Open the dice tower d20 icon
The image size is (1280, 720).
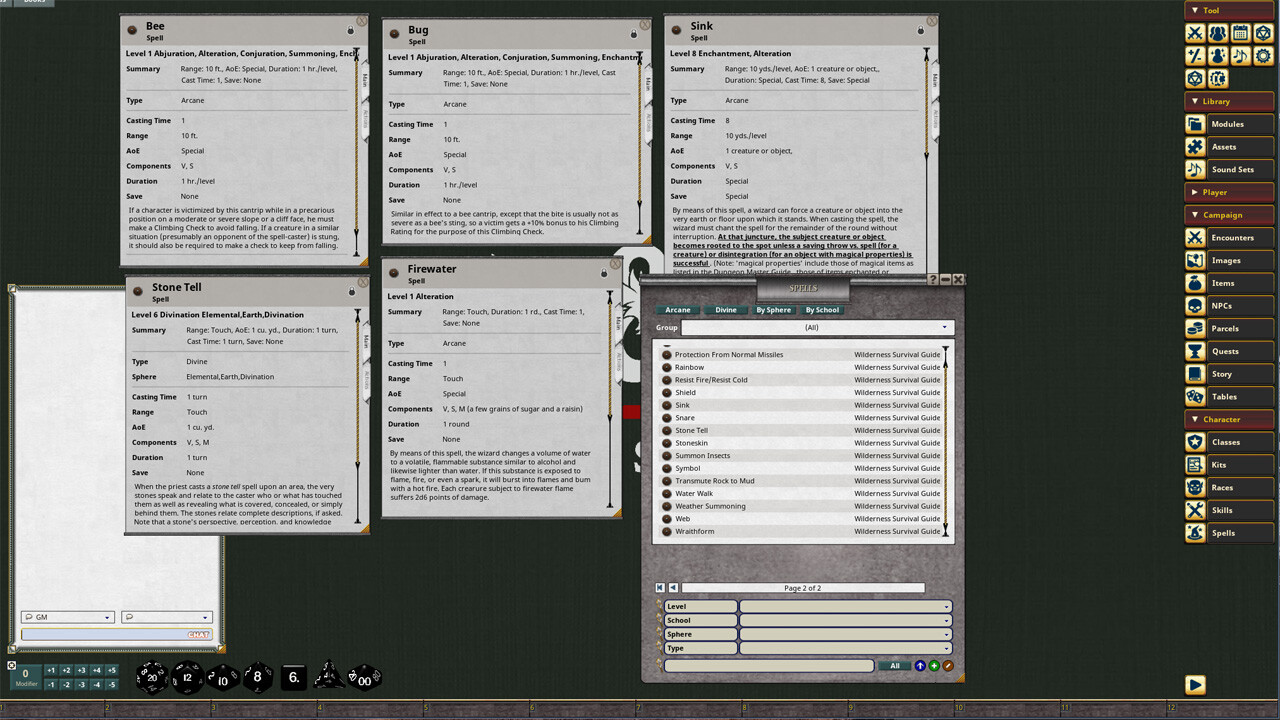pyautogui.click(x=1264, y=33)
